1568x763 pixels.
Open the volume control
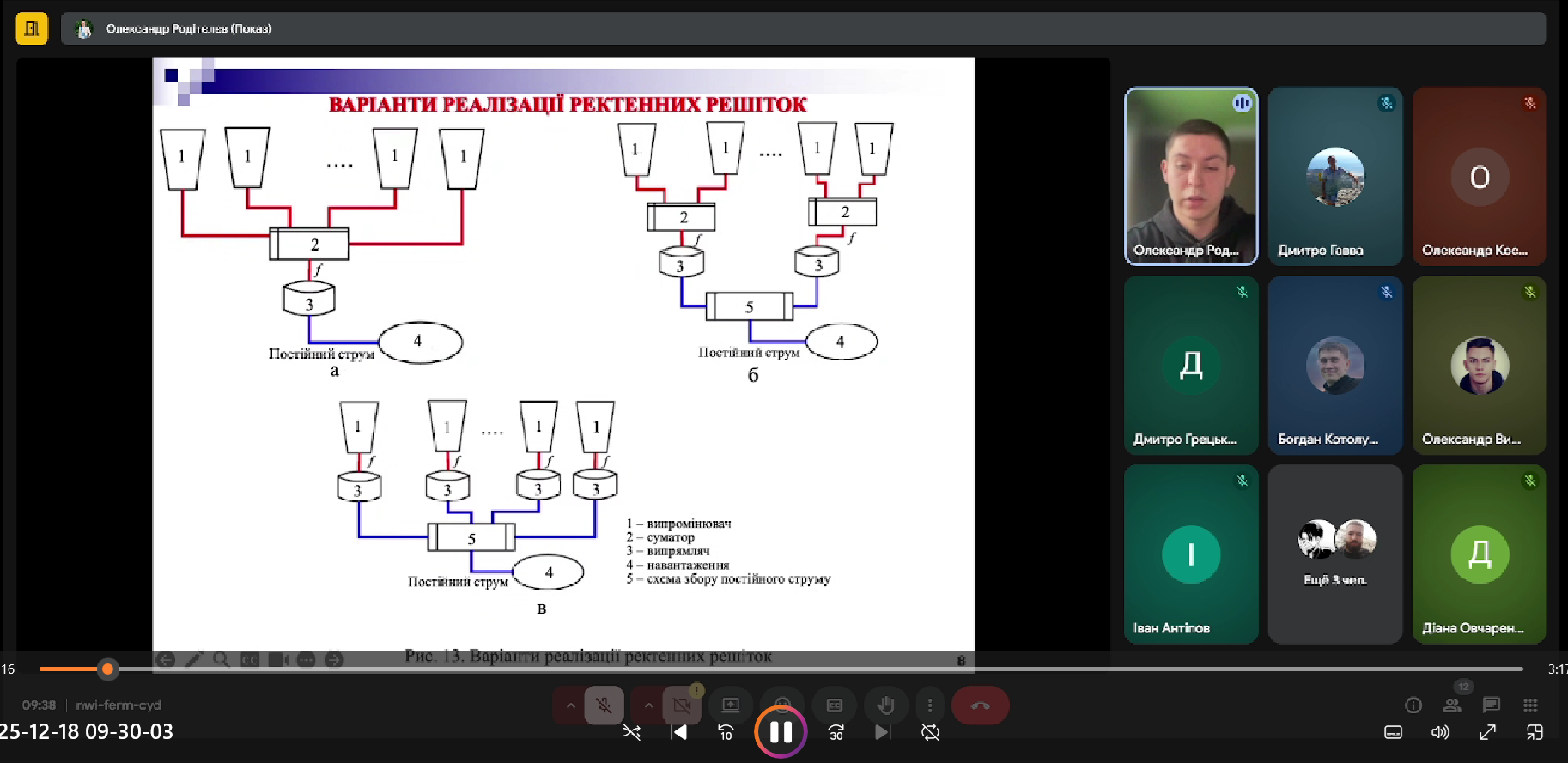click(x=1440, y=732)
